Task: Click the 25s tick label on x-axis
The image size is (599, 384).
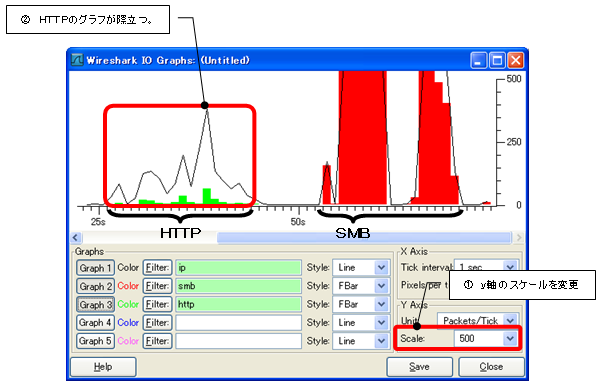Action: [98, 222]
